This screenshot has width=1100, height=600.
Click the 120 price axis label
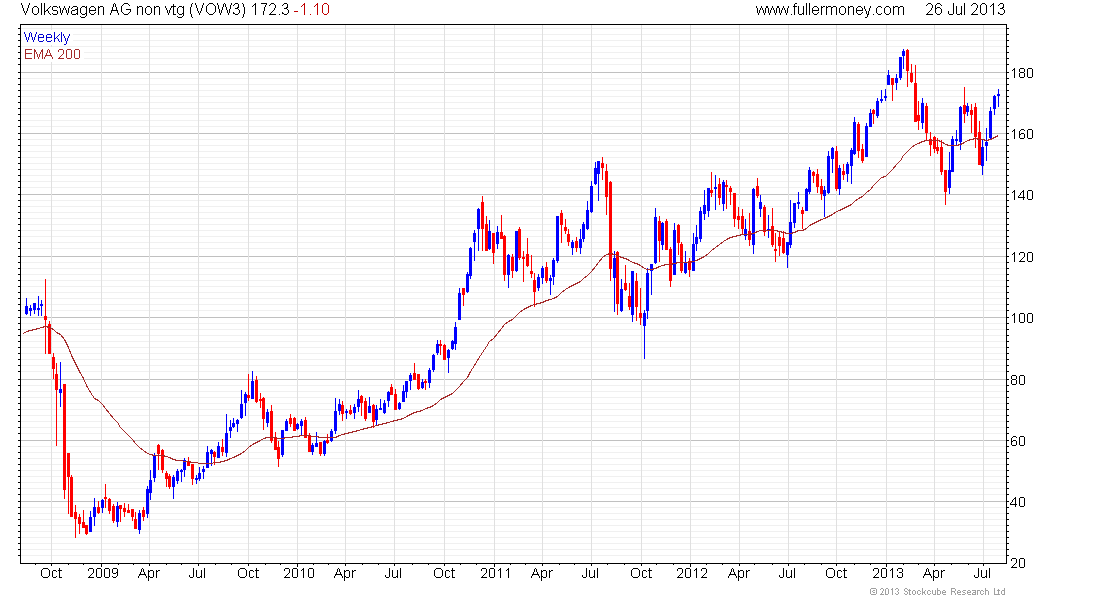click(1021, 257)
